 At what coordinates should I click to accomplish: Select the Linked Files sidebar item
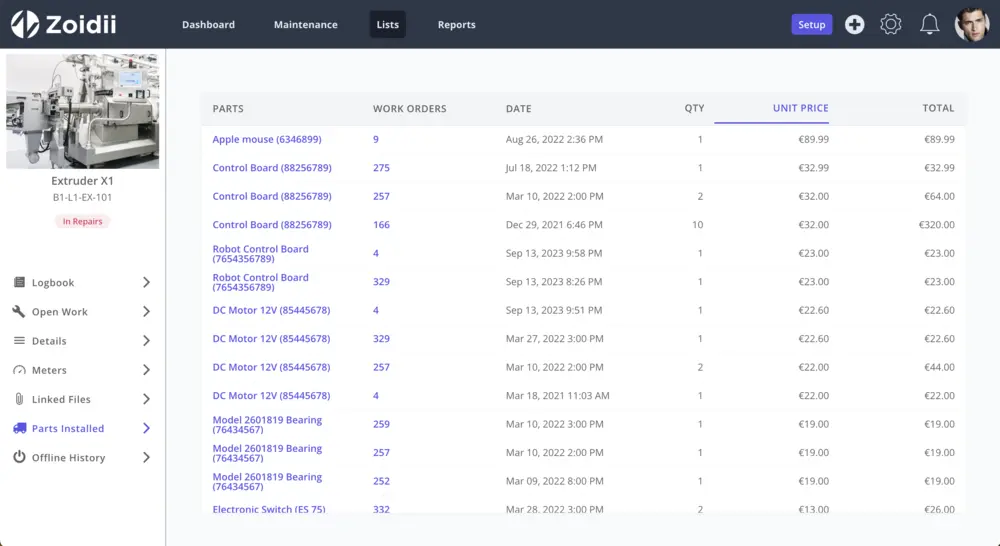click(x=82, y=399)
